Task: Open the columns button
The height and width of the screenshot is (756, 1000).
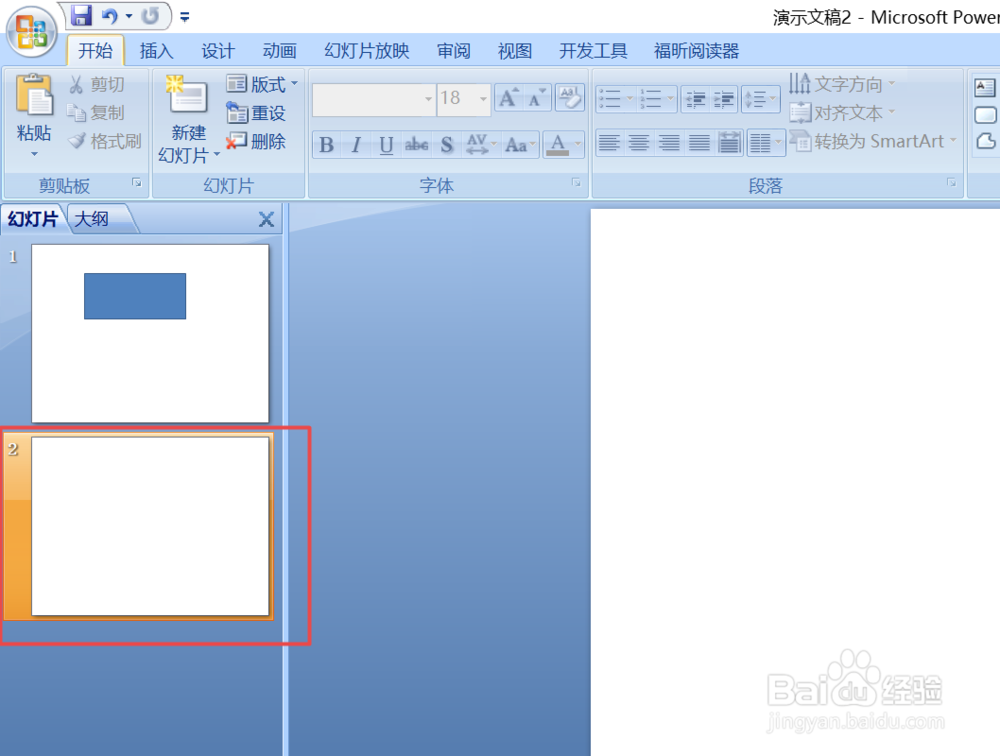Action: 765,142
